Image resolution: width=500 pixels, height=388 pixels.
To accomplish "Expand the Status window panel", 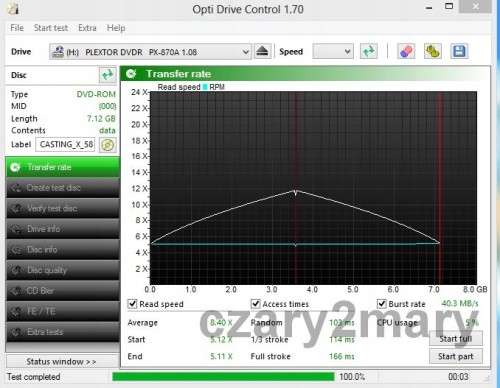I will pyautogui.click(x=62, y=361).
